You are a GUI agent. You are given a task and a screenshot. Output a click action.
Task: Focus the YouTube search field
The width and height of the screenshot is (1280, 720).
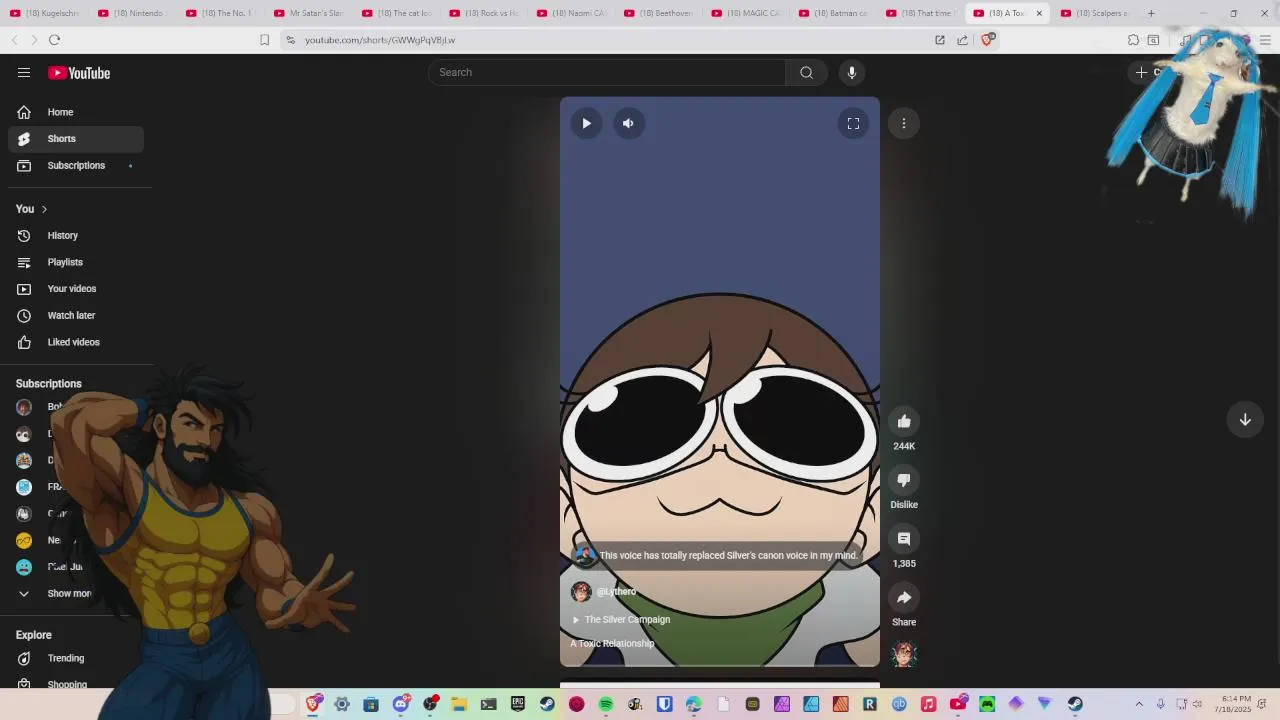tap(607, 72)
